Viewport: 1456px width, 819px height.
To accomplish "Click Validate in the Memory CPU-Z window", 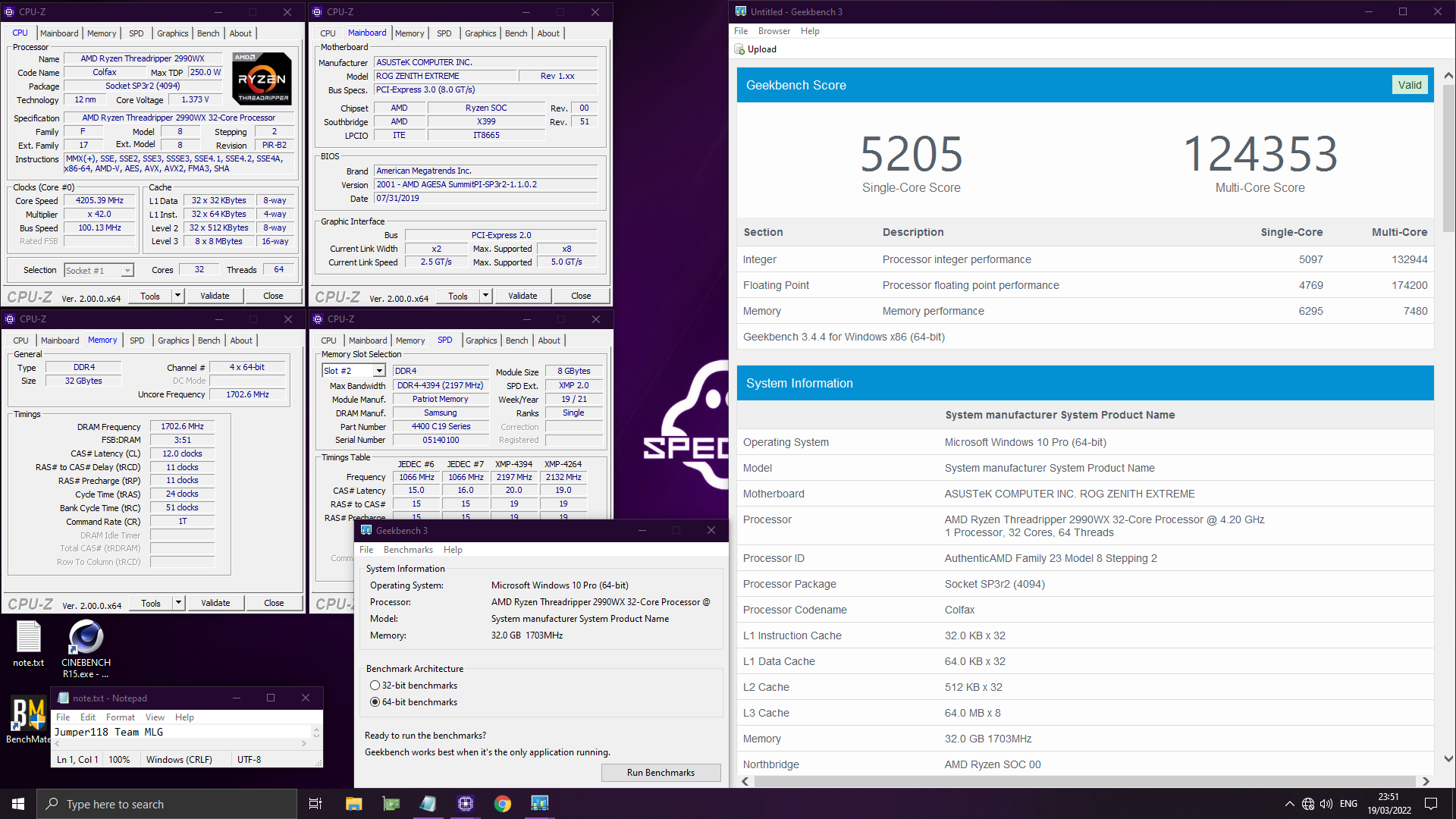I will (x=215, y=603).
